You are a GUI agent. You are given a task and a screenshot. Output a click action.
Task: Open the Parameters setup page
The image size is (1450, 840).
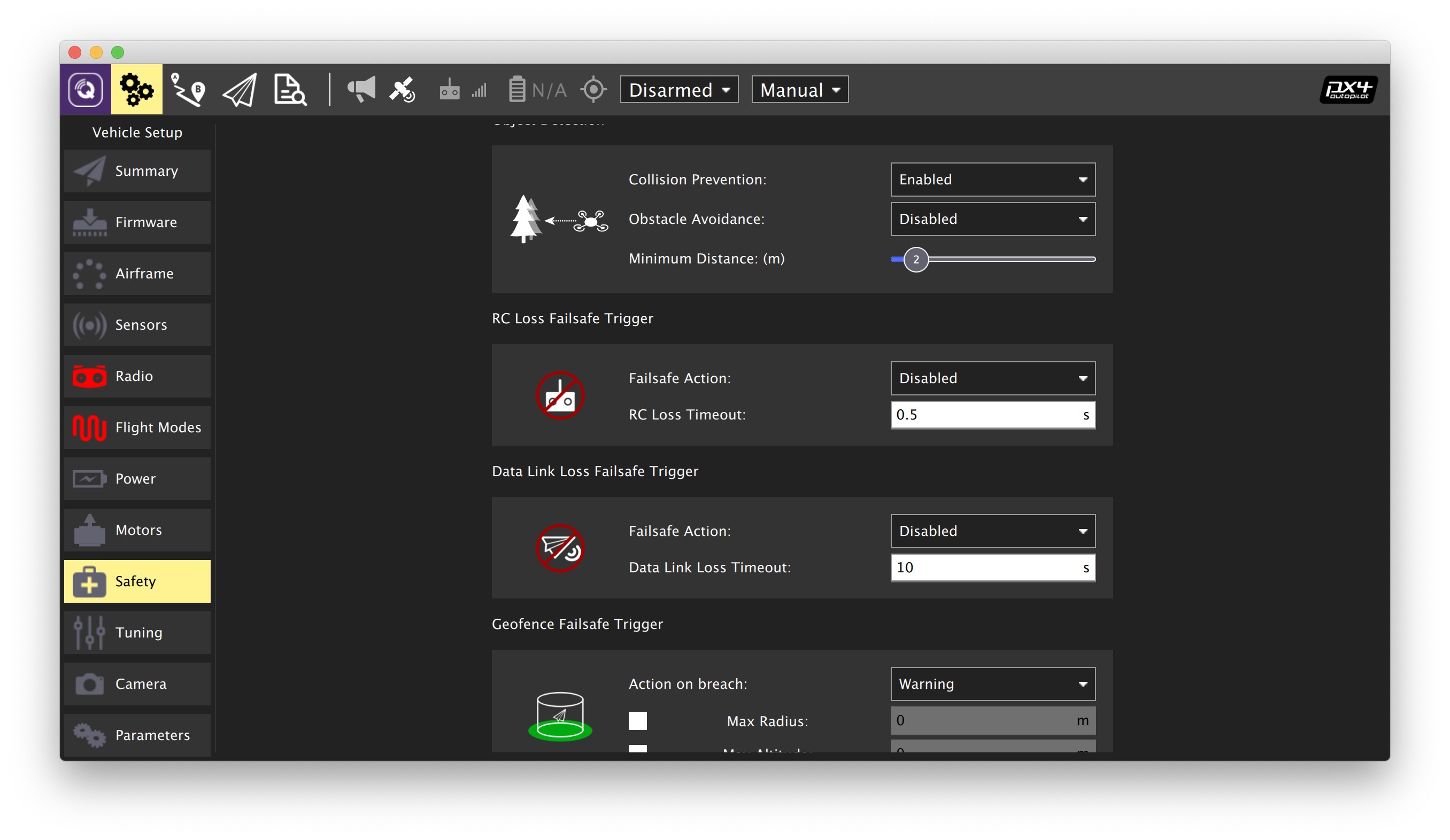pos(137,735)
